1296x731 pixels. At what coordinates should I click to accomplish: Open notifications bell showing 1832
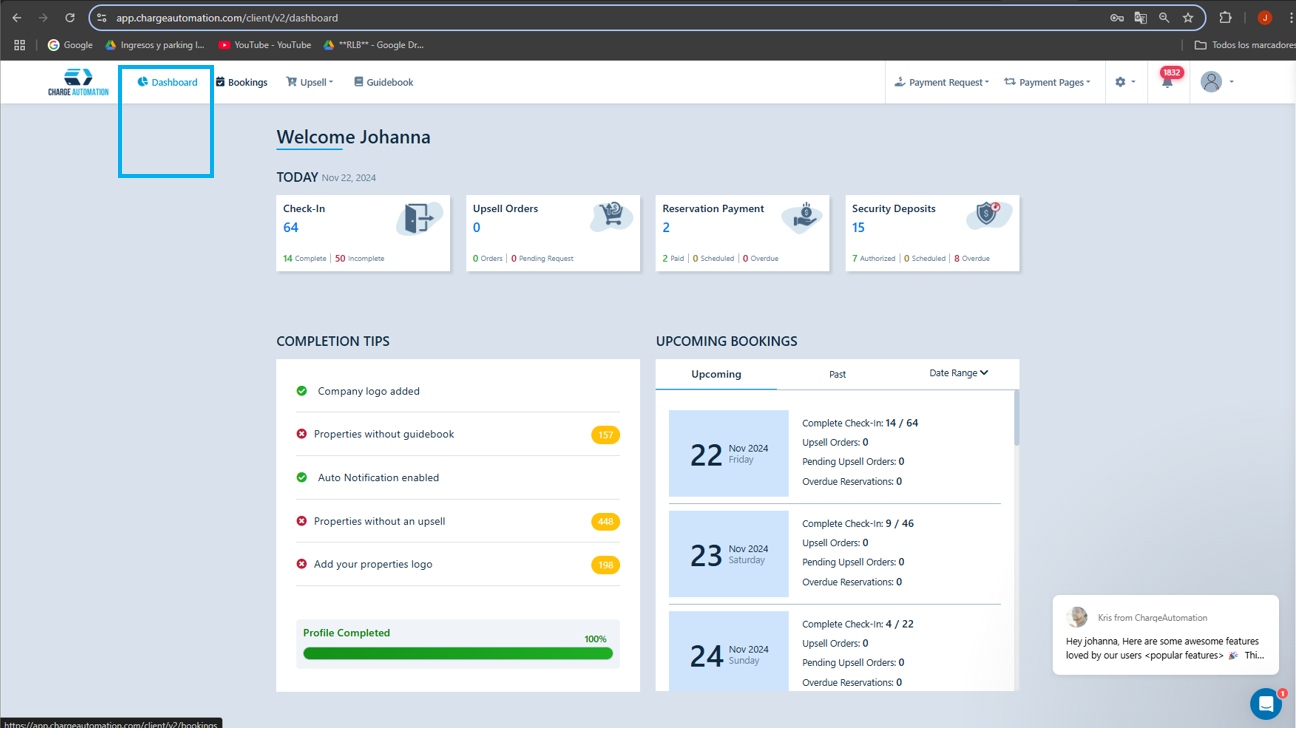tap(1167, 80)
